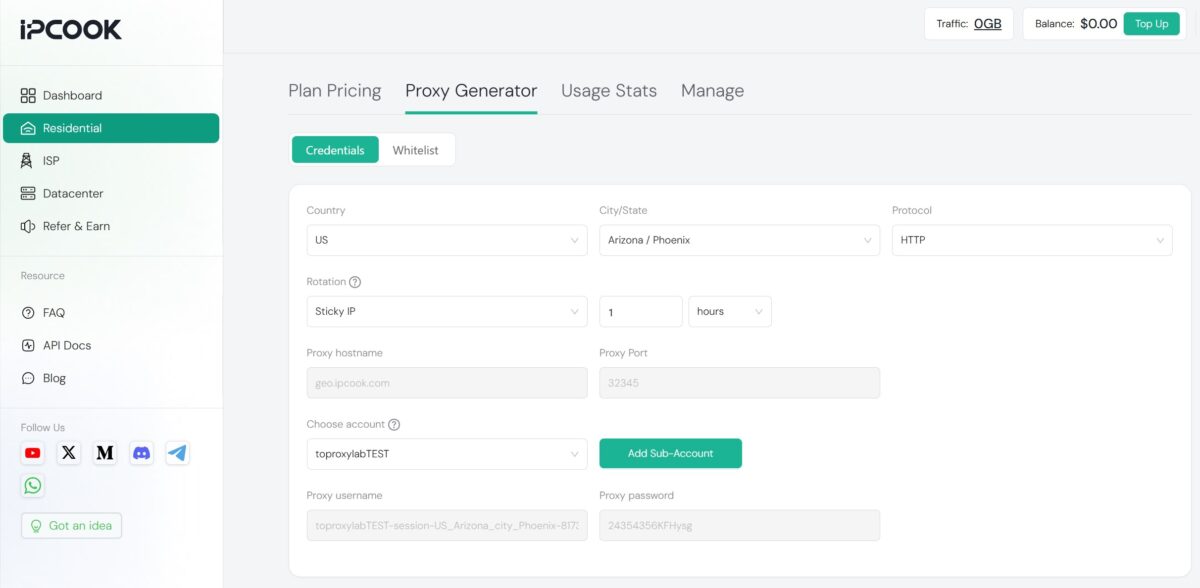Image resolution: width=1200 pixels, height=588 pixels.
Task: Select Datacenter in sidebar
Action: 111,193
